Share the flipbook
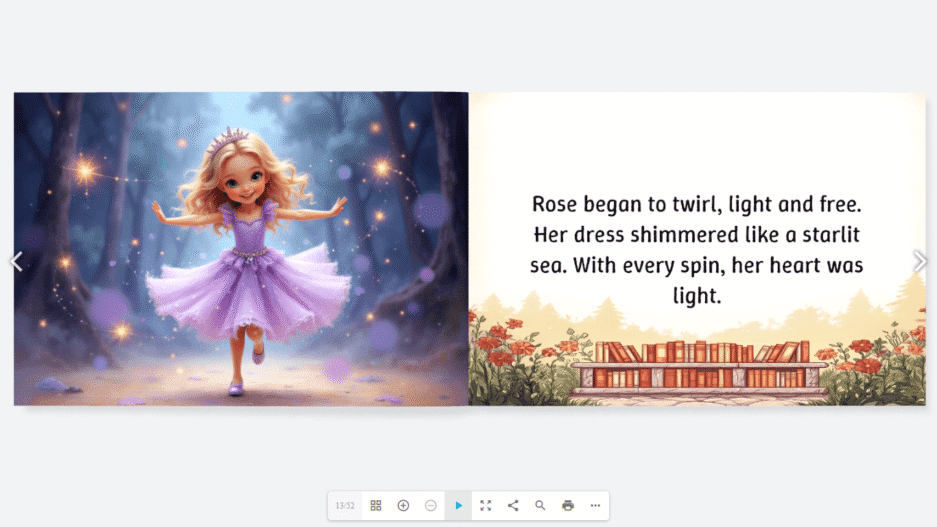The image size is (937, 527). point(513,505)
